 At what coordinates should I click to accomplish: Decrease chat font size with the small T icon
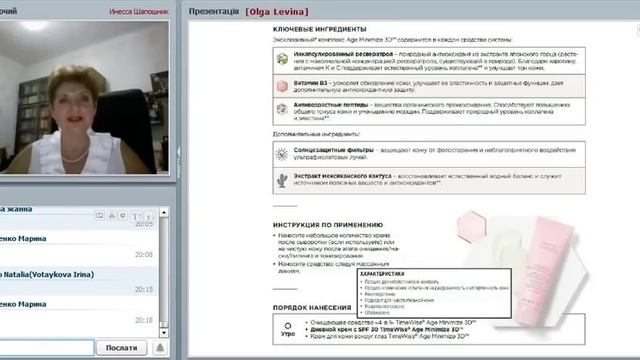point(149,216)
